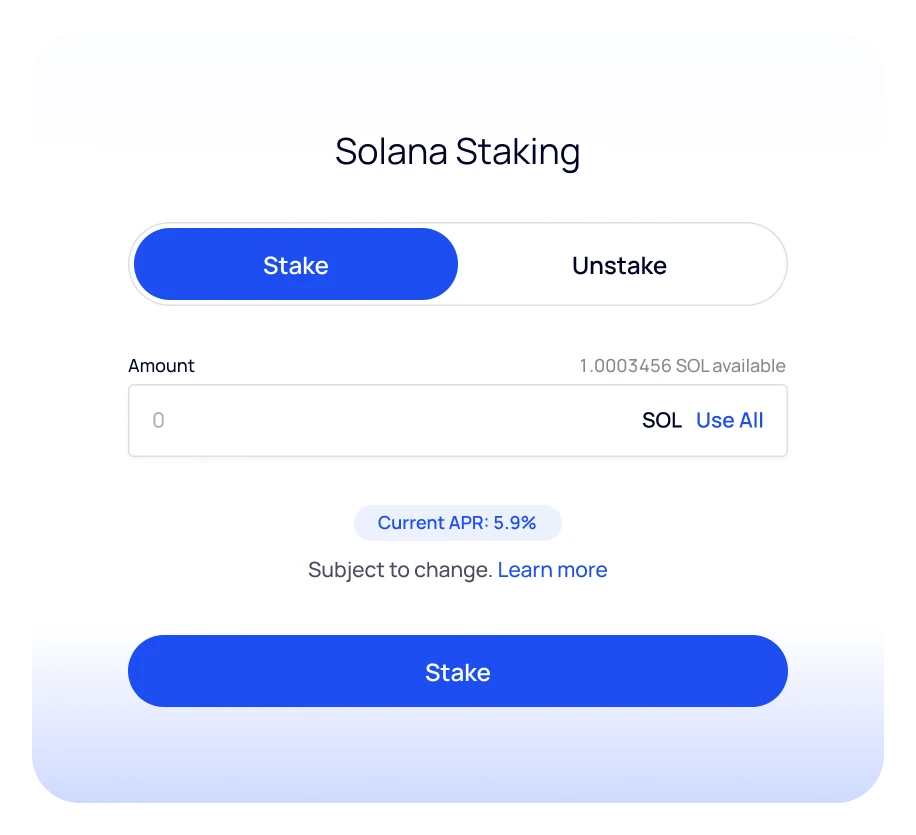Switch to the Unstake tab
This screenshot has height=835, width=916.
619,265
